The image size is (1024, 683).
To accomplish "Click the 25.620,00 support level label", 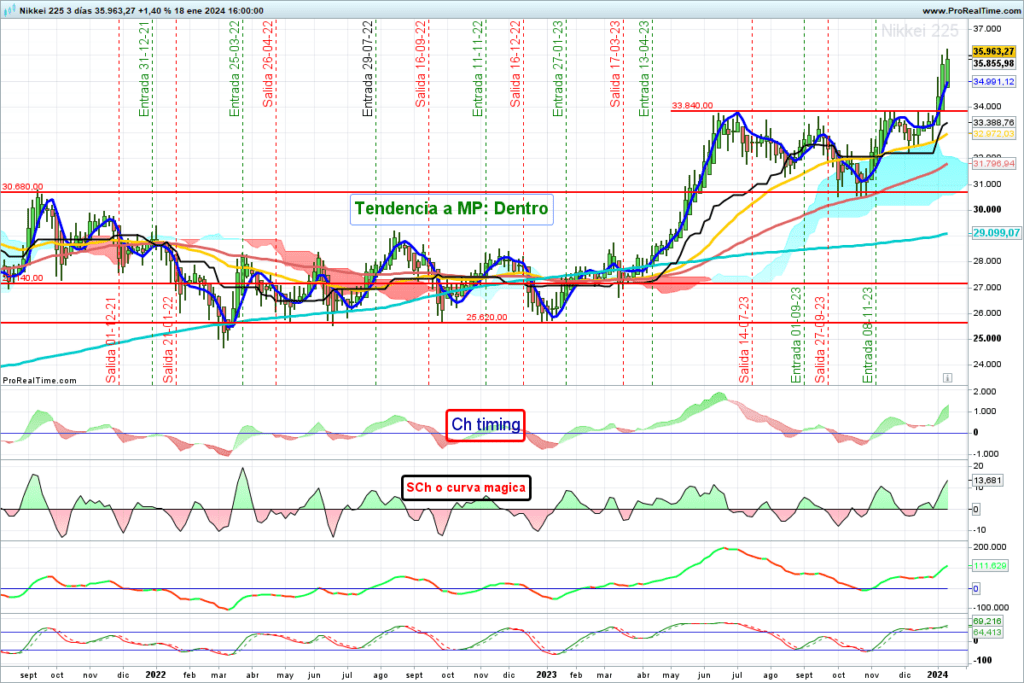I will coord(488,317).
